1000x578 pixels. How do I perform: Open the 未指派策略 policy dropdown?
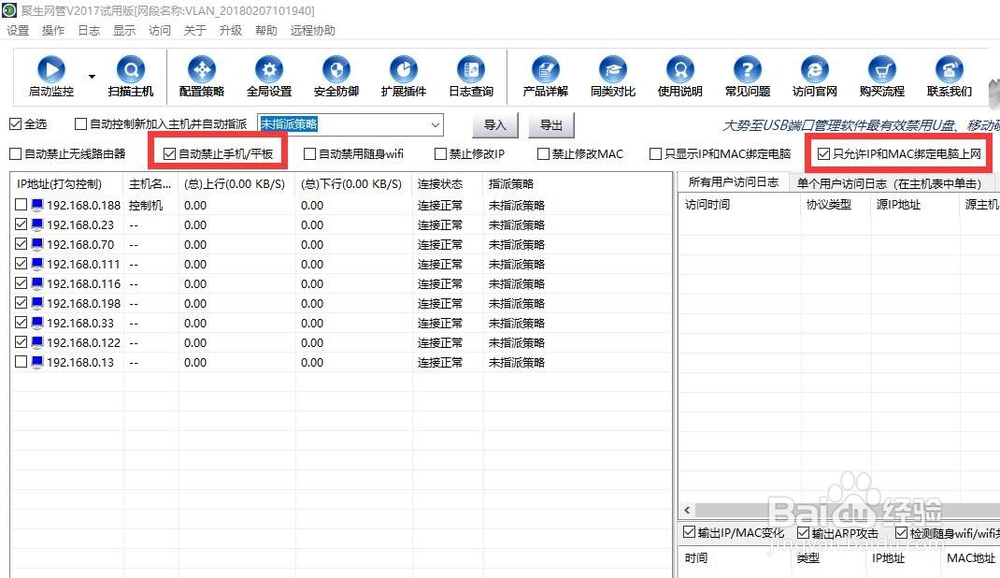434,124
